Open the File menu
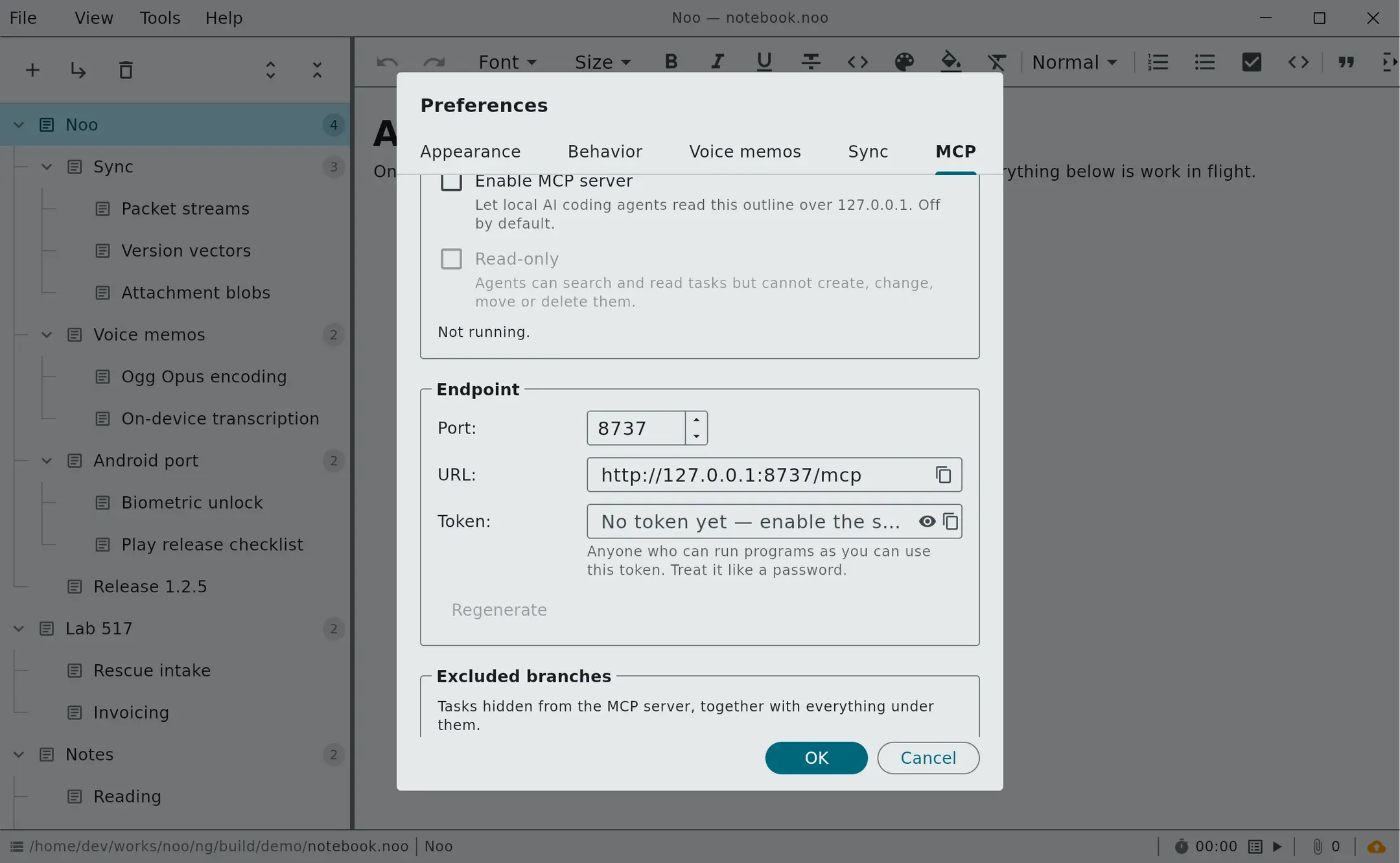The image size is (1400, 863). pyautogui.click(x=23, y=17)
